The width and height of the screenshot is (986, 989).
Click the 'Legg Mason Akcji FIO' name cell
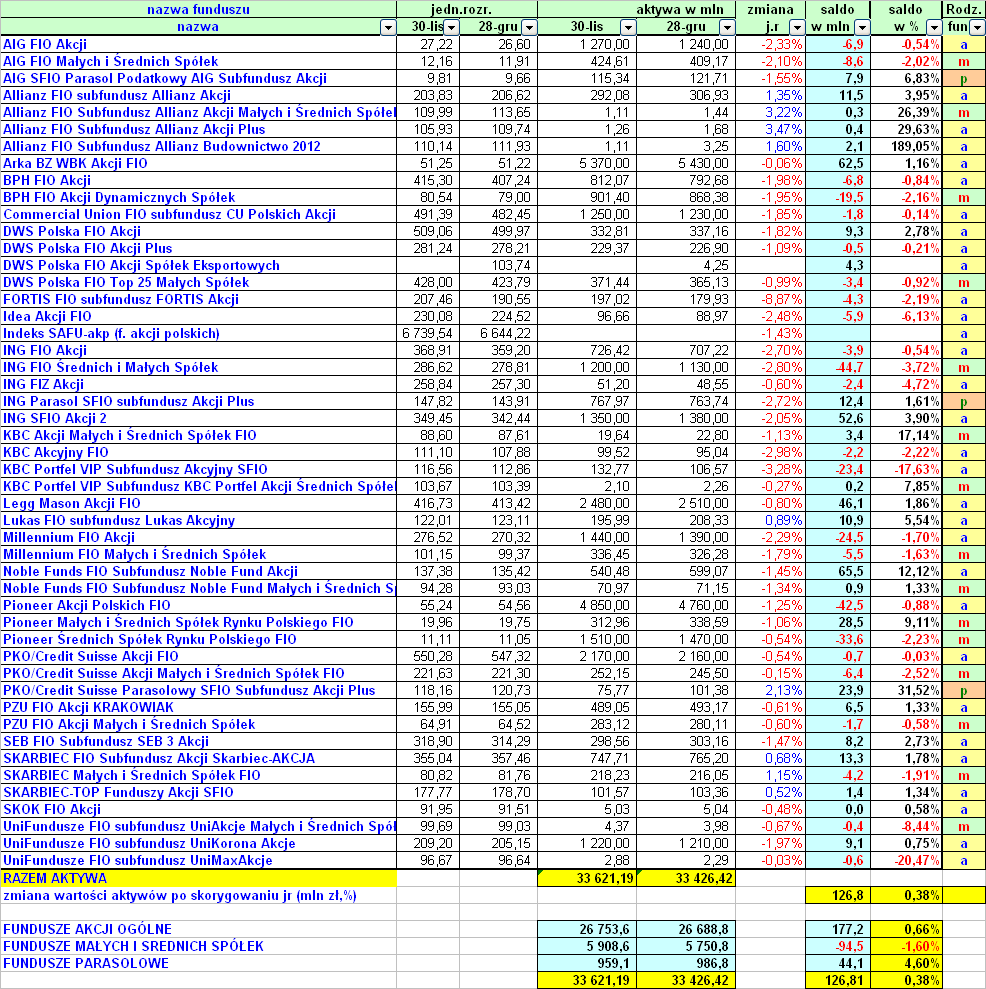[72, 503]
